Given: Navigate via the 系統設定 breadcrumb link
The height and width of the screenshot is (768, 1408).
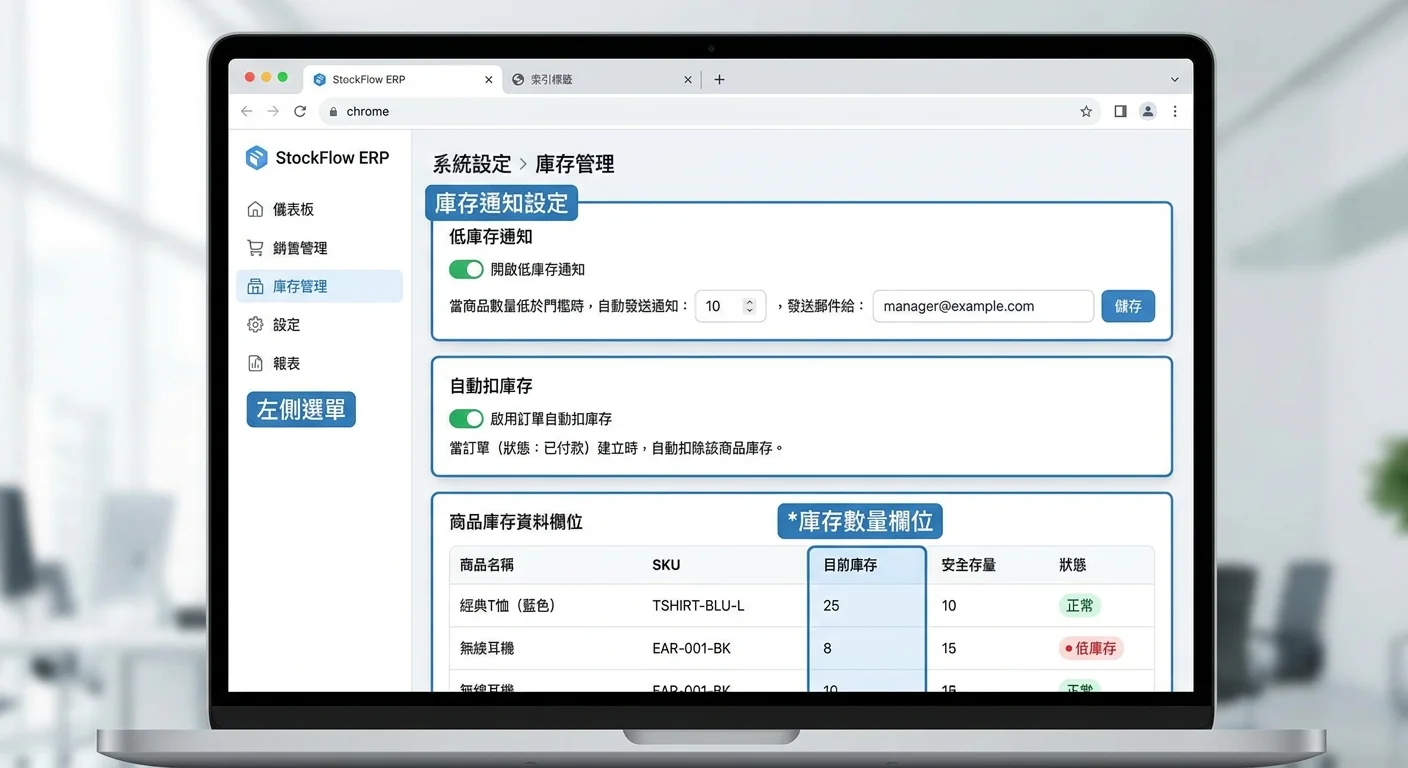Looking at the screenshot, I should click(x=470, y=163).
